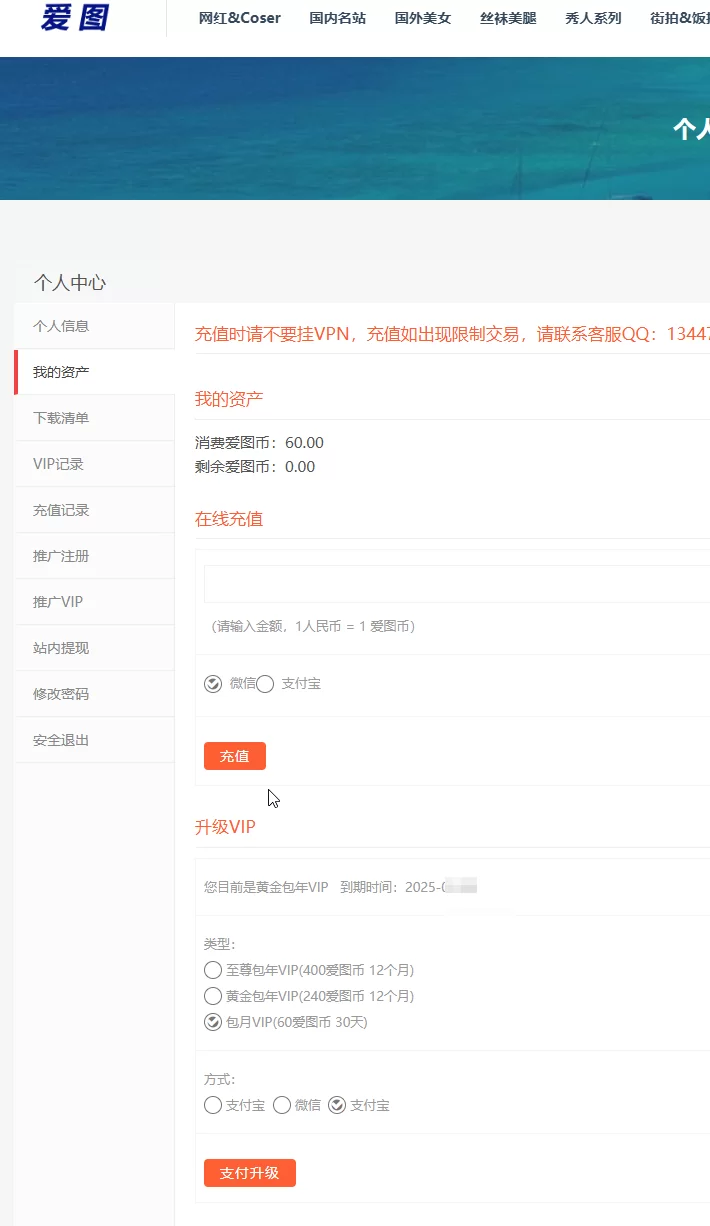Screen dimensions: 710x1226
Task: Choose 包月VIP (60爱图币 30天) option
Action: [213, 1022]
